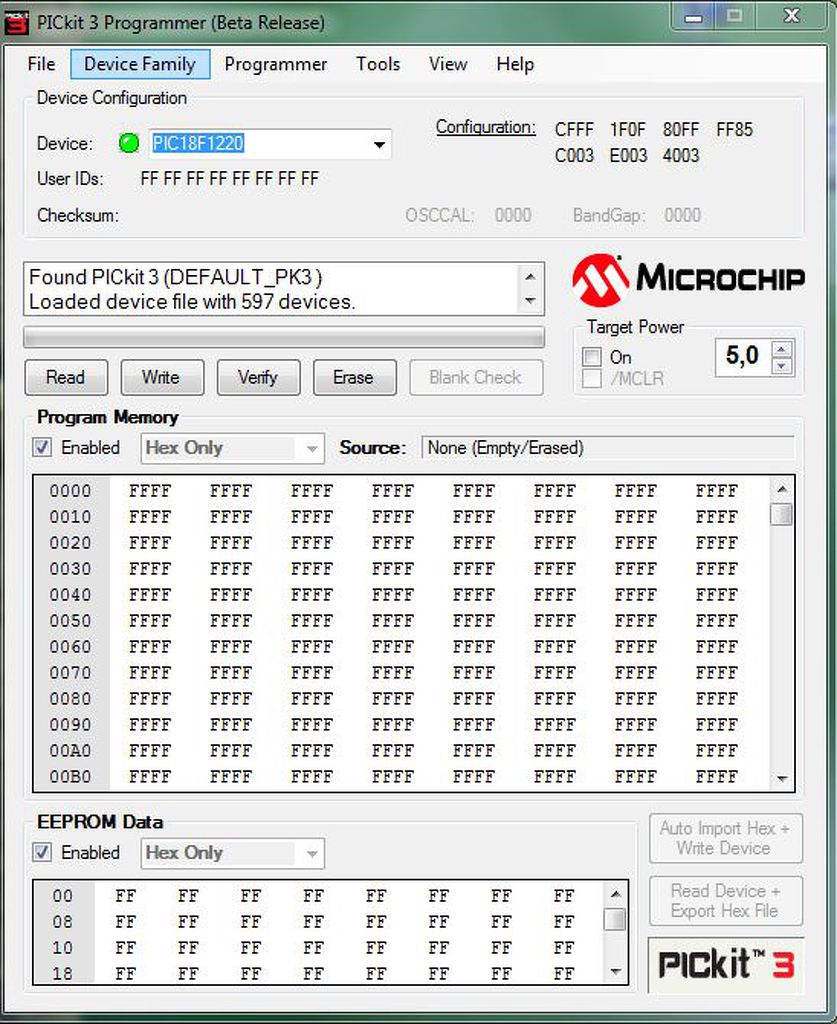The width and height of the screenshot is (837, 1024).
Task: Increase target voltage with up arrow
Action: point(782,349)
